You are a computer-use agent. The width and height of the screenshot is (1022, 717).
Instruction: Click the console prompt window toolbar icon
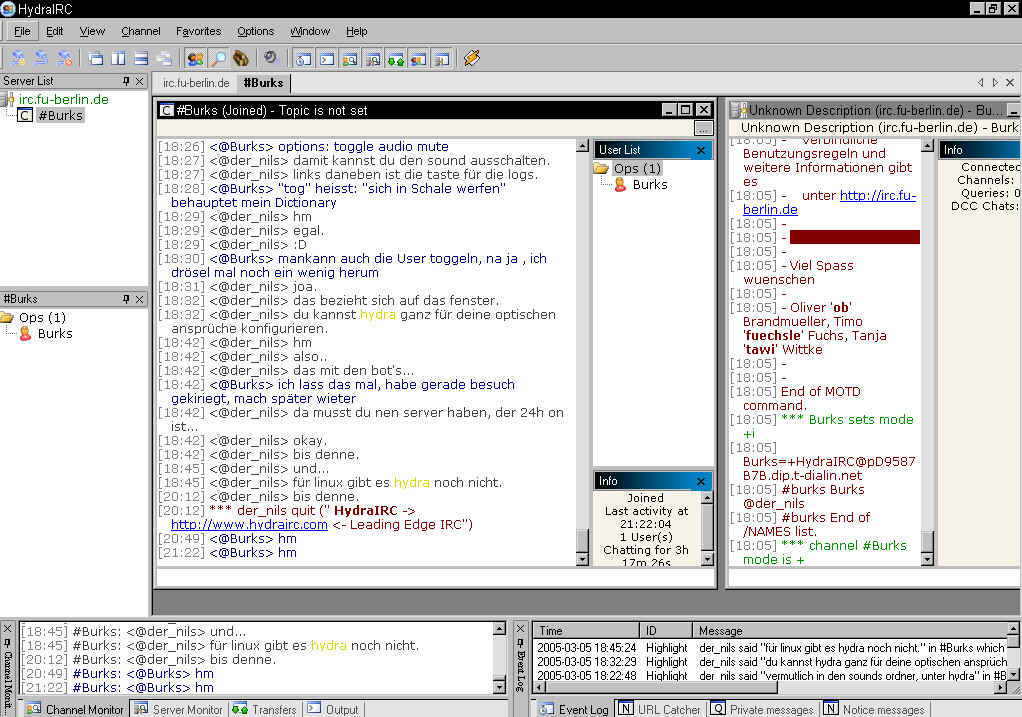tap(327, 59)
